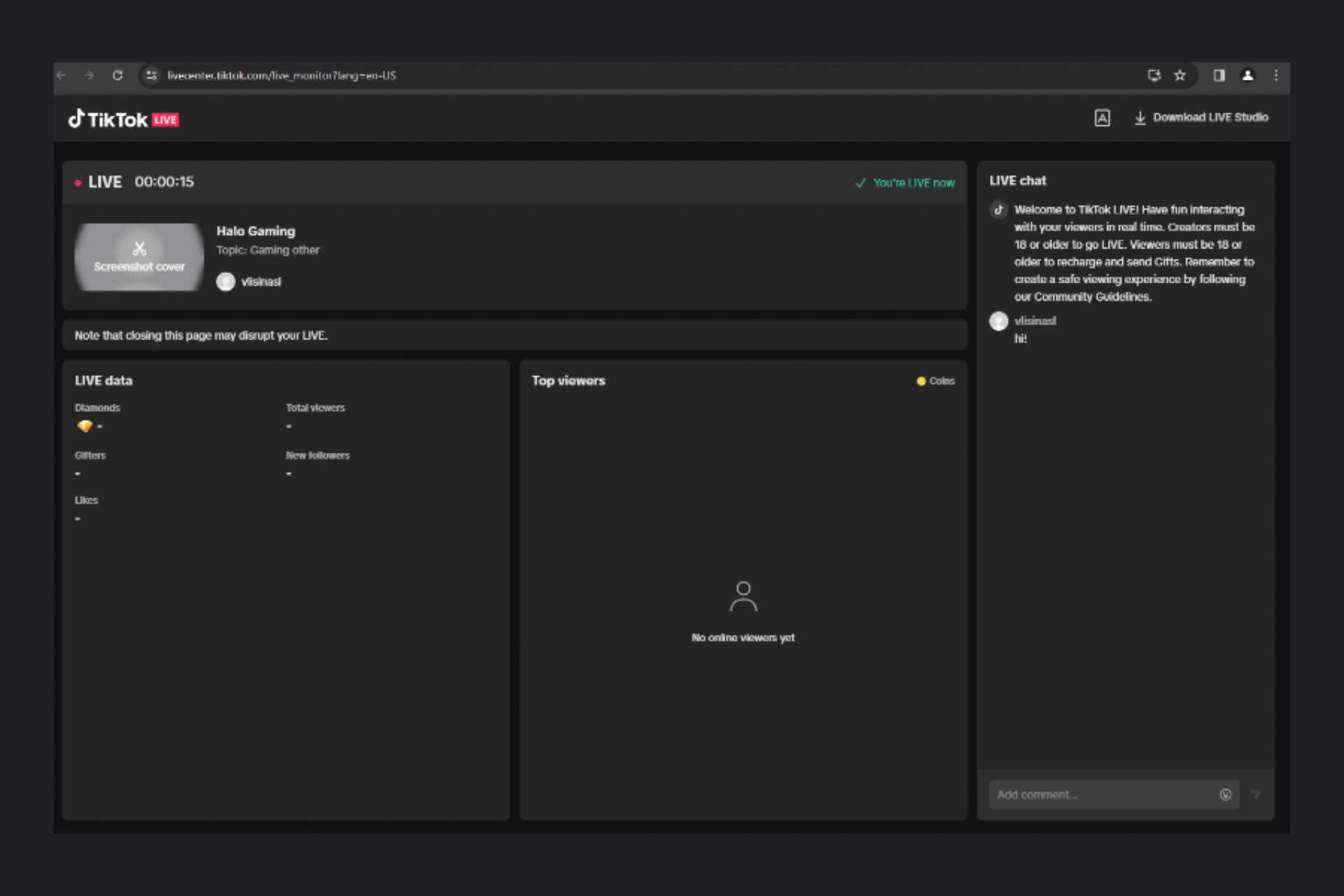Viewport: 1344px width, 896px height.
Task: Click the vlisinasl username under stream title
Action: coord(261,281)
